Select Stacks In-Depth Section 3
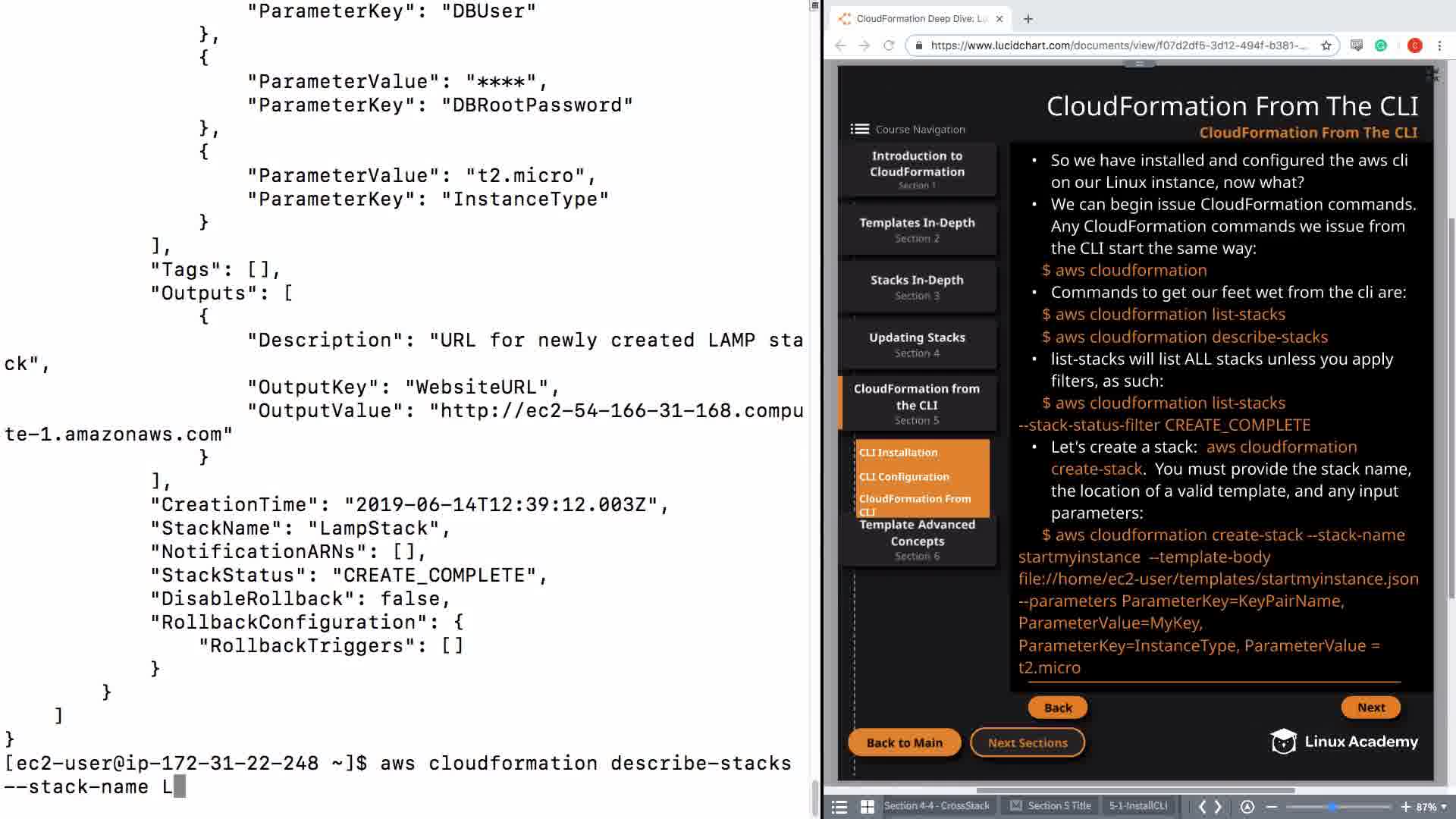1456x819 pixels. click(x=917, y=287)
